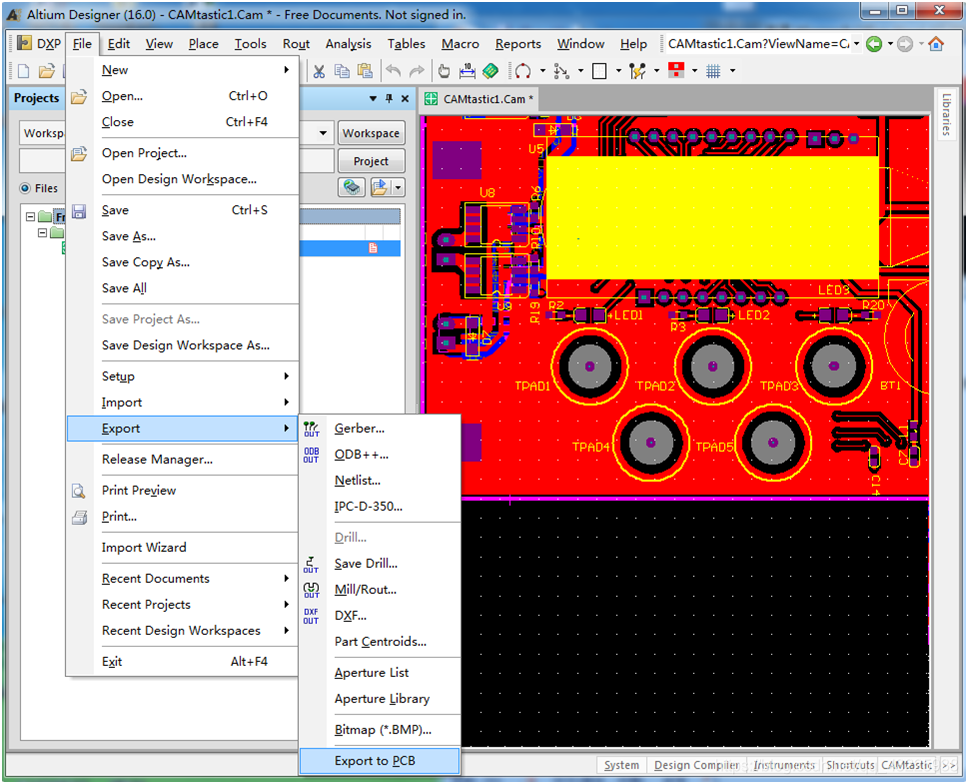The image size is (968, 784).
Task: Open the workspace combo box dropdown
Action: click(x=323, y=133)
